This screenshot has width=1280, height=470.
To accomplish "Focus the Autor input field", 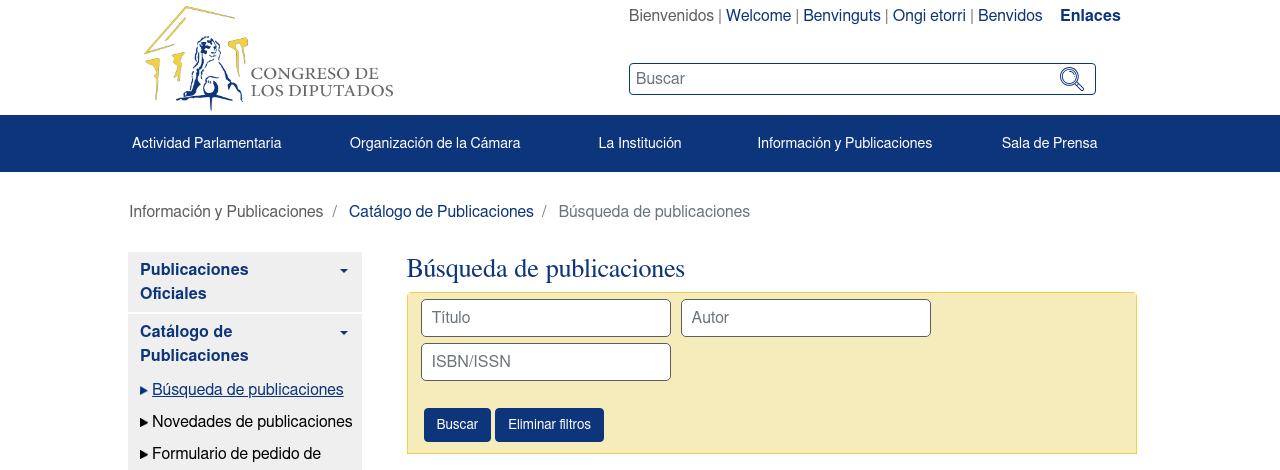I will point(806,318).
